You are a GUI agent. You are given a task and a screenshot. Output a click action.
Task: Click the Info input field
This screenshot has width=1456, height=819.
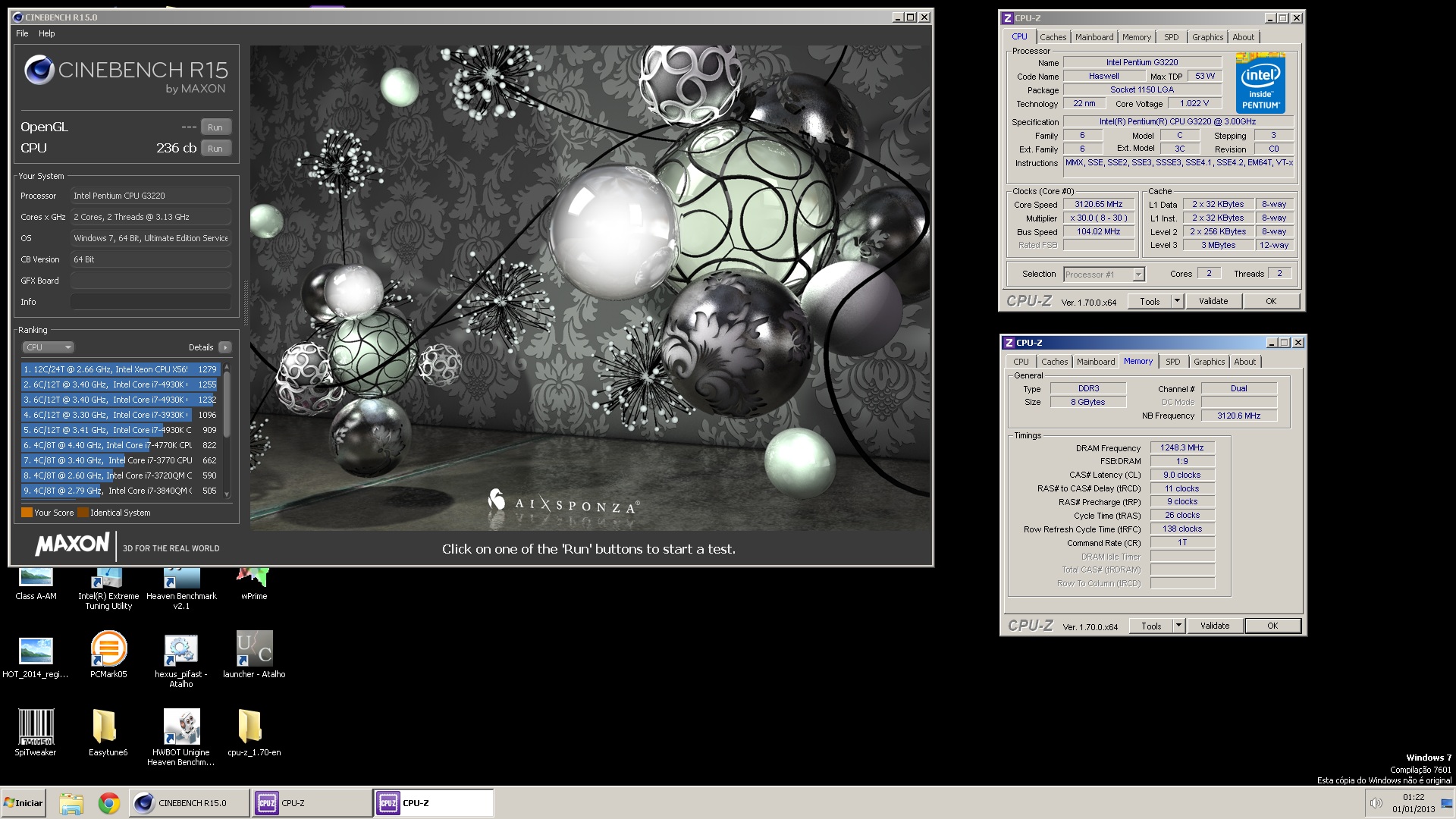(x=151, y=302)
